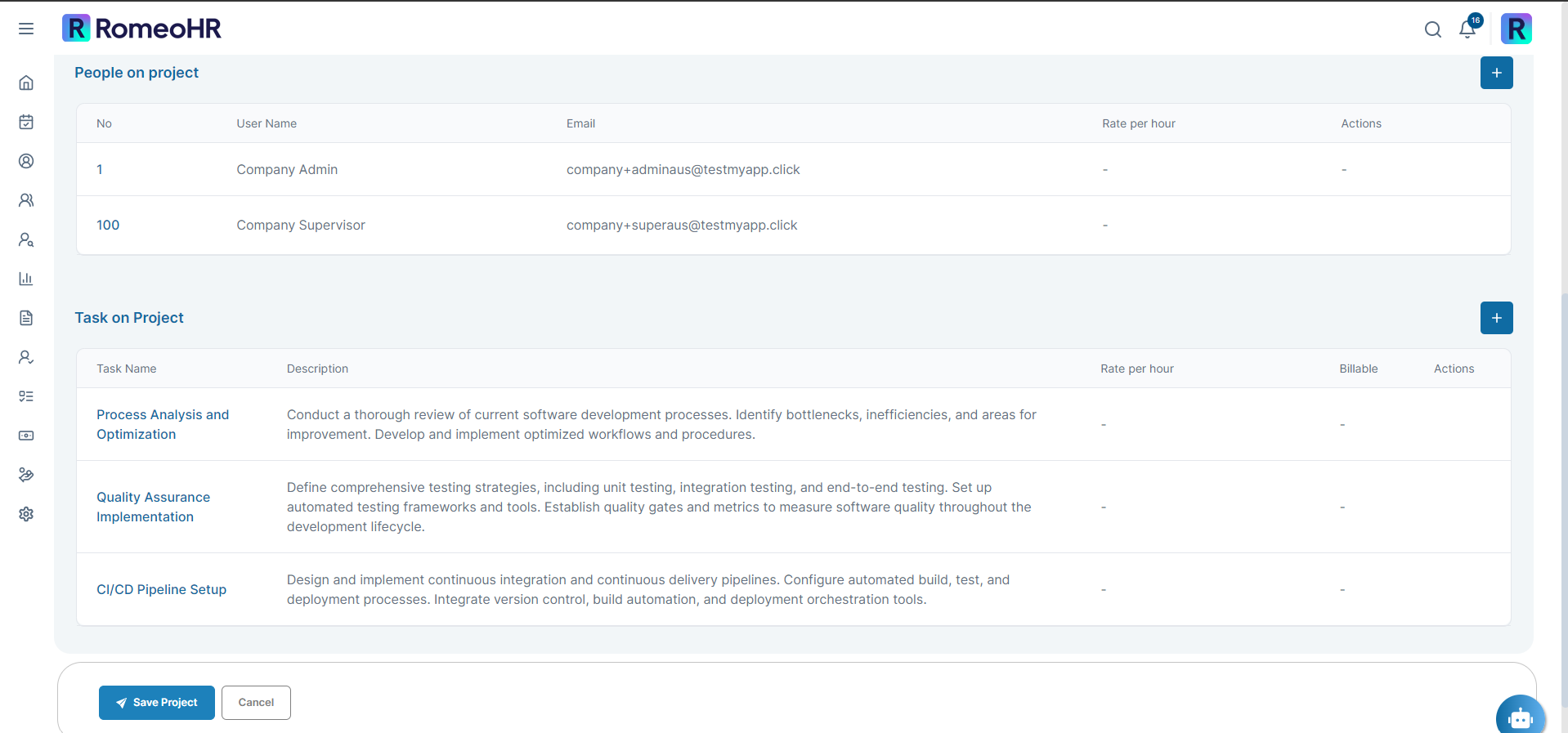Open the calendar check sidebar icon
The height and width of the screenshot is (733, 1568).
tap(26, 122)
